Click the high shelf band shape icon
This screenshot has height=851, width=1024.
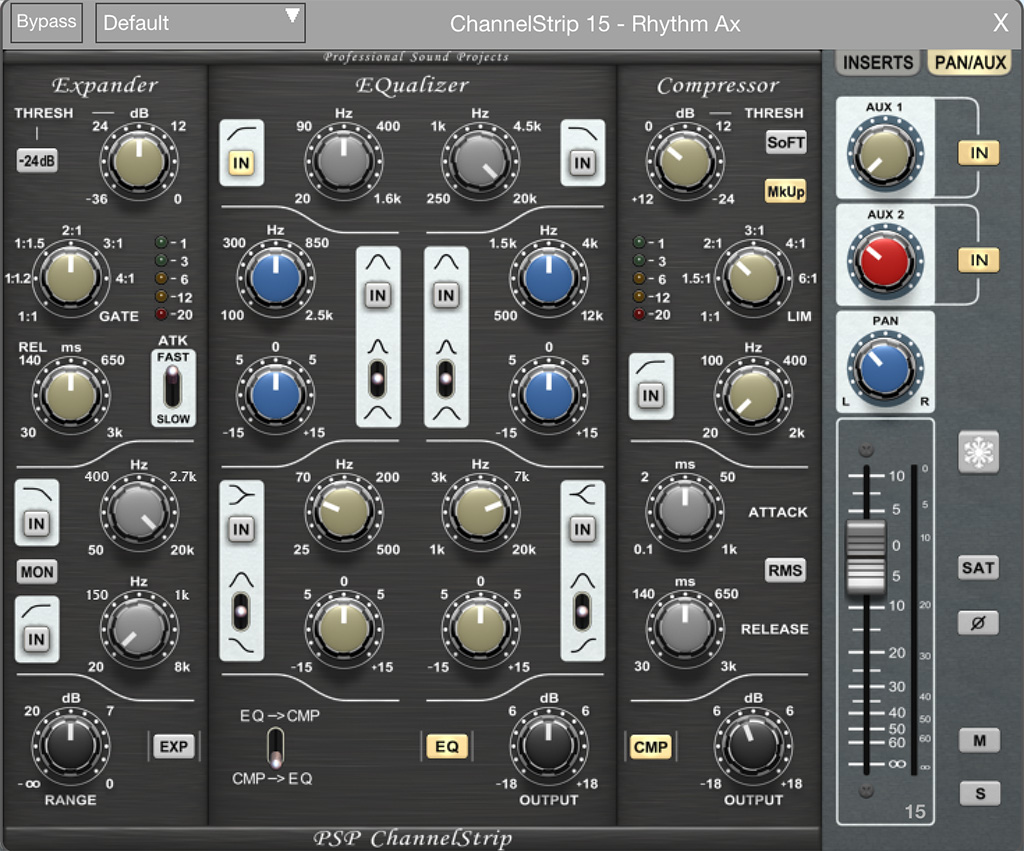tap(583, 496)
